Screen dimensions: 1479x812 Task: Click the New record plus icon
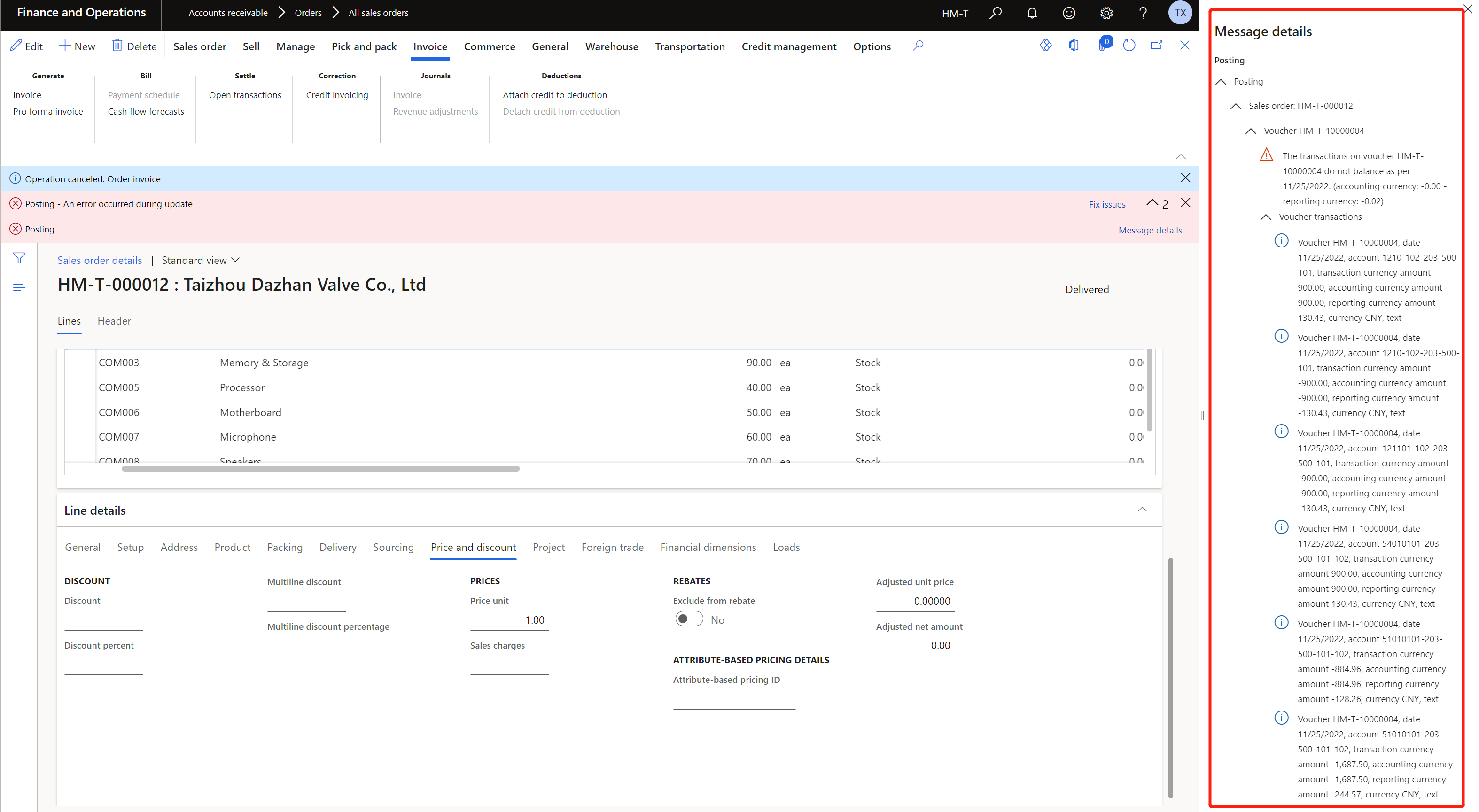pyautogui.click(x=65, y=46)
